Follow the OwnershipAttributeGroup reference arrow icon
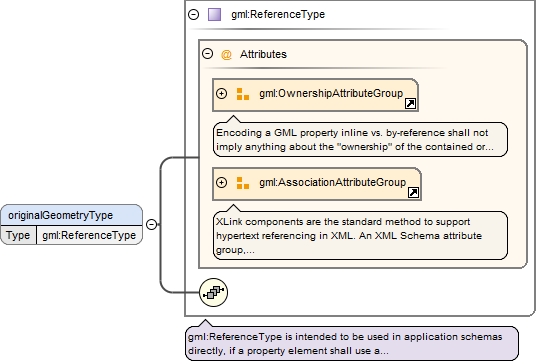The width and height of the screenshot is (537, 364). pos(410,103)
